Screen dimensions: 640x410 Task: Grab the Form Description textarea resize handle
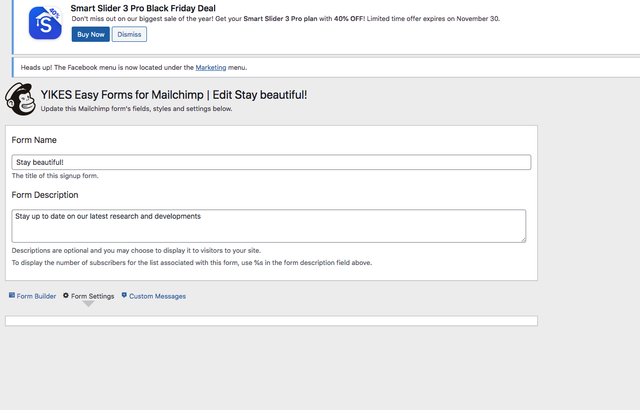pyautogui.click(x=523, y=239)
